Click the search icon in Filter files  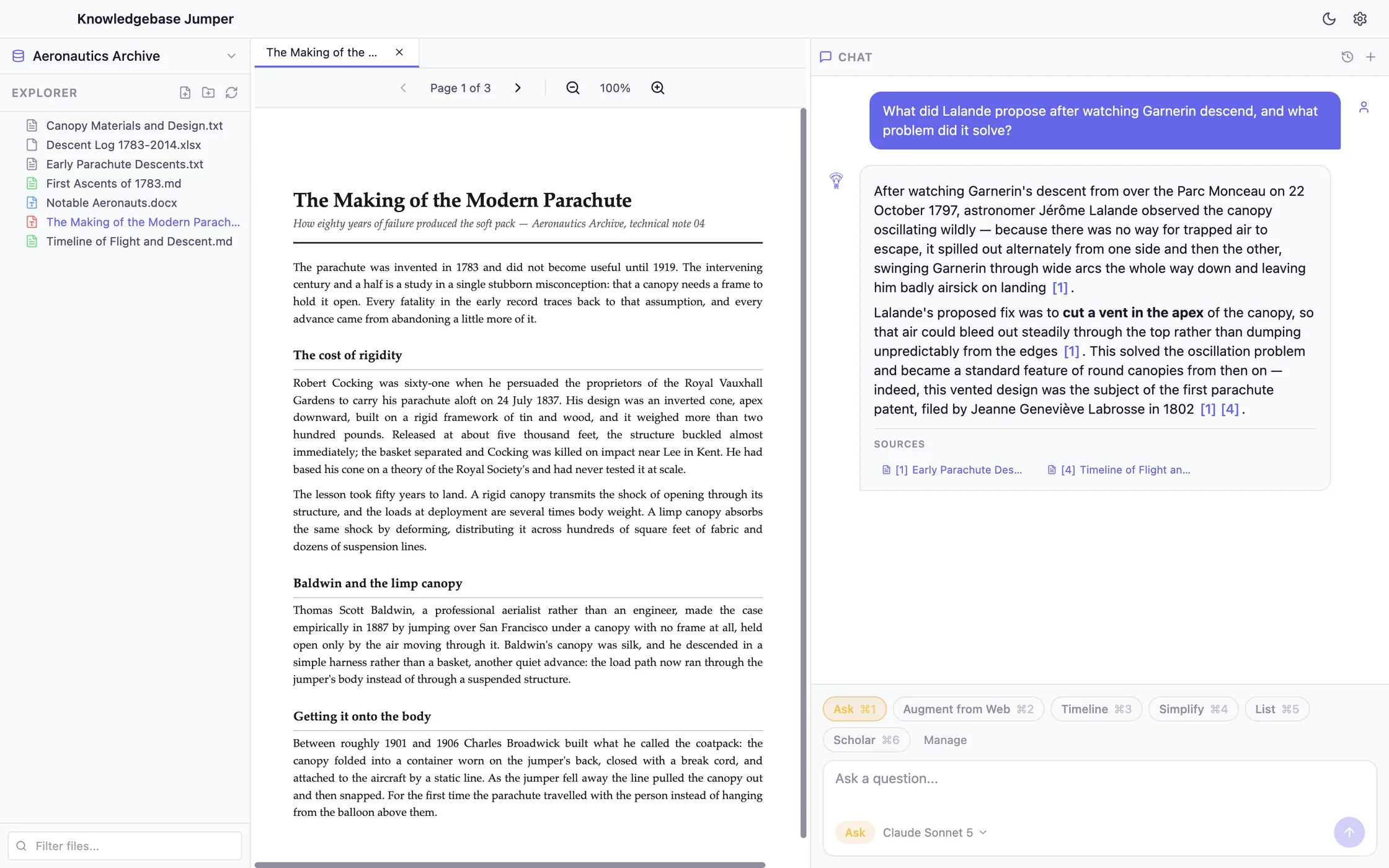tap(22, 846)
